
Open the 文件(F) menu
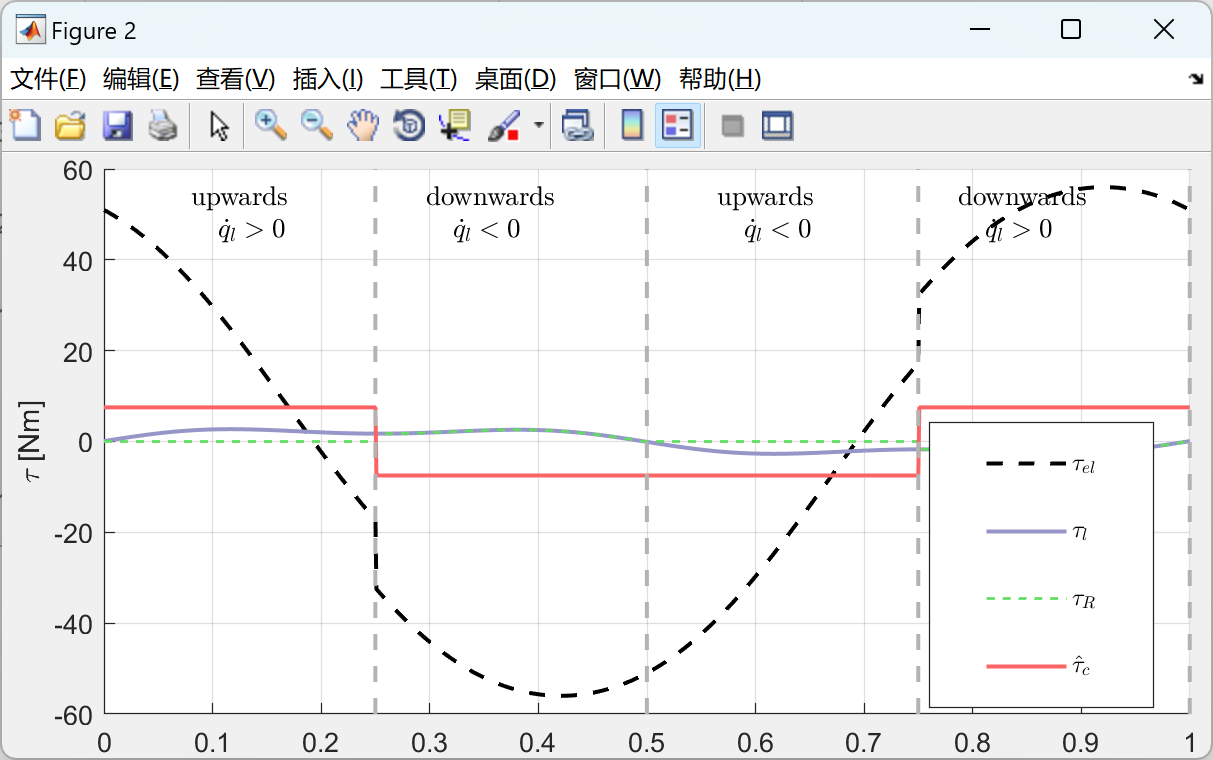pos(47,79)
